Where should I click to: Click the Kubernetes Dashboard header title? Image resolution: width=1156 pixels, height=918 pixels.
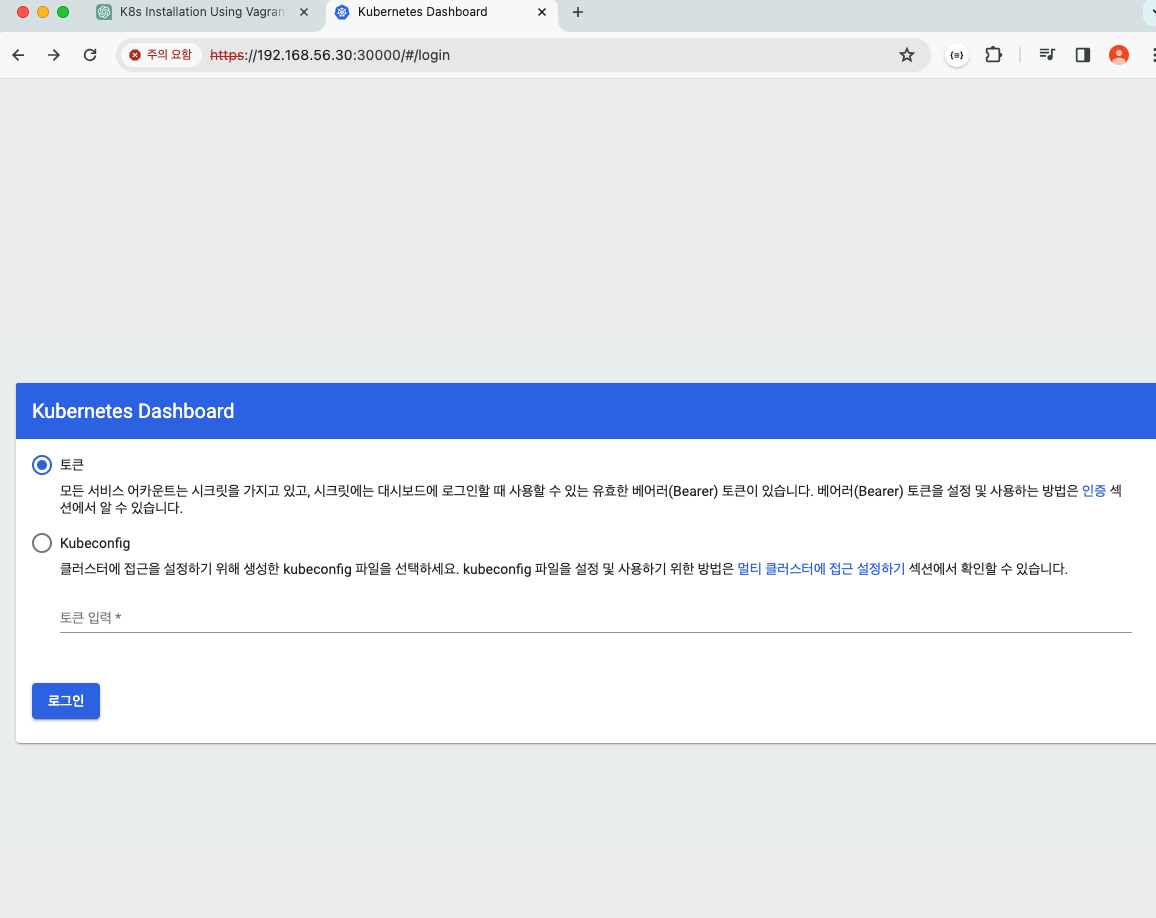[x=133, y=411]
